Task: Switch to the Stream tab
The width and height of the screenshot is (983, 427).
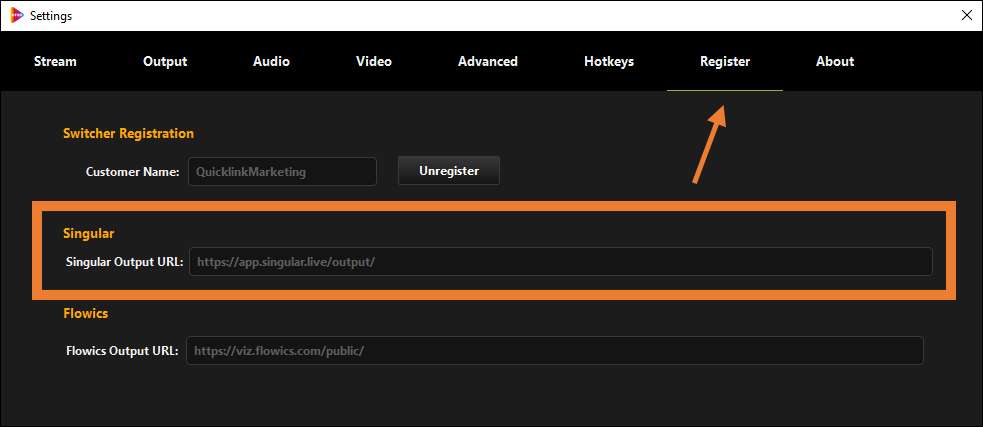Action: tap(55, 61)
